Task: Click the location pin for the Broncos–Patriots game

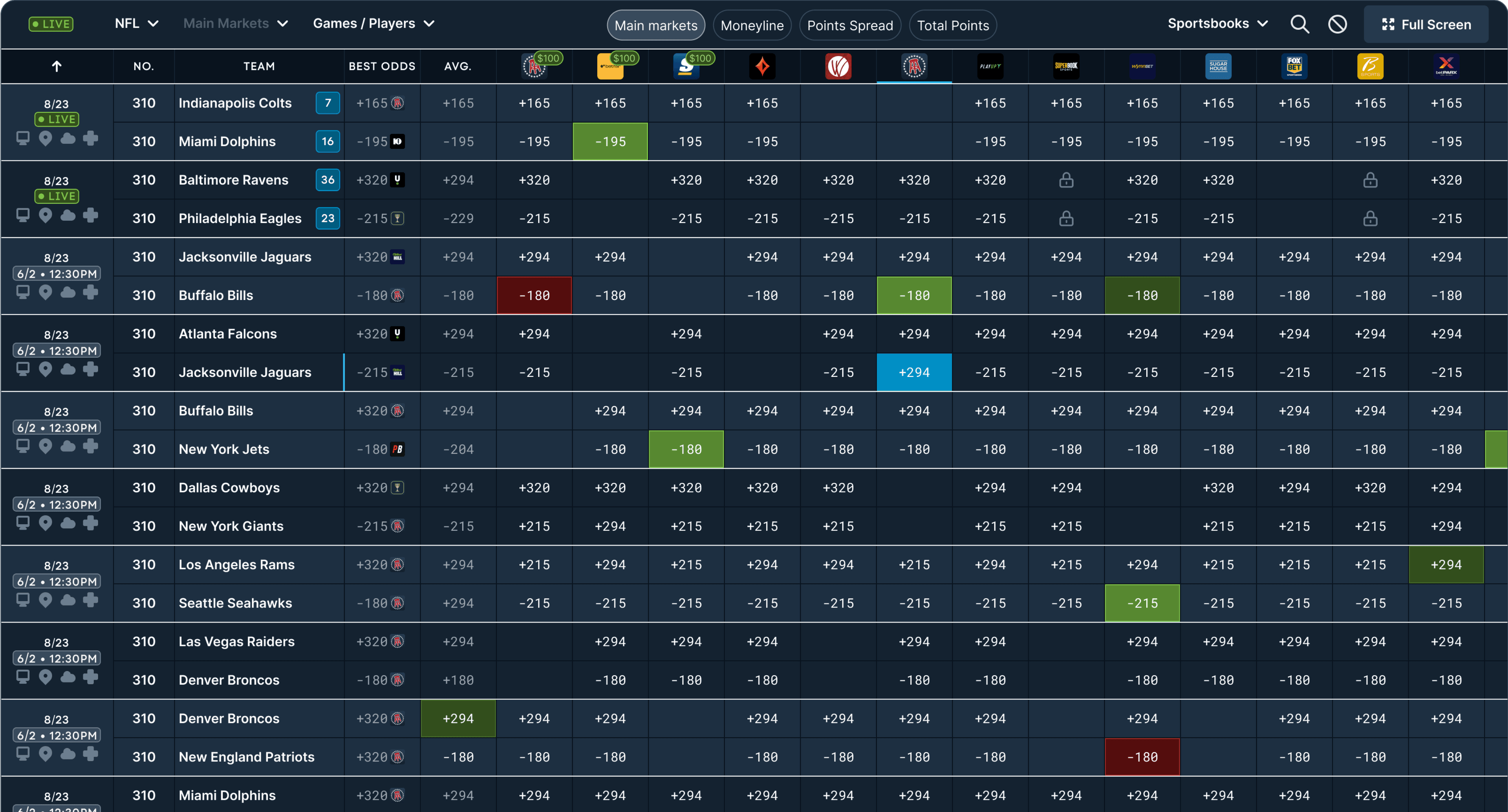Action: point(45,753)
